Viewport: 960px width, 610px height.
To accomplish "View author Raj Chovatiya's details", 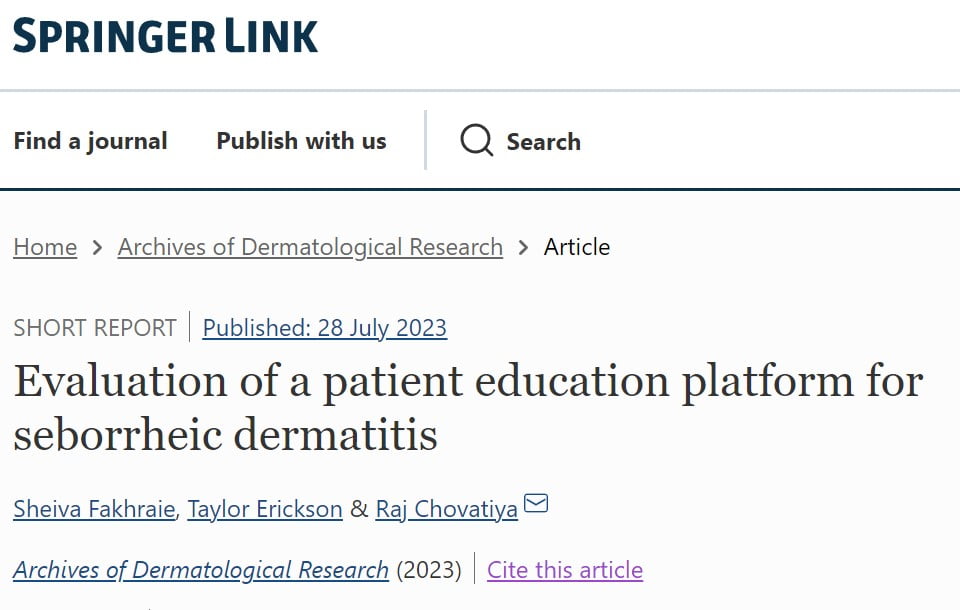I will tap(446, 509).
